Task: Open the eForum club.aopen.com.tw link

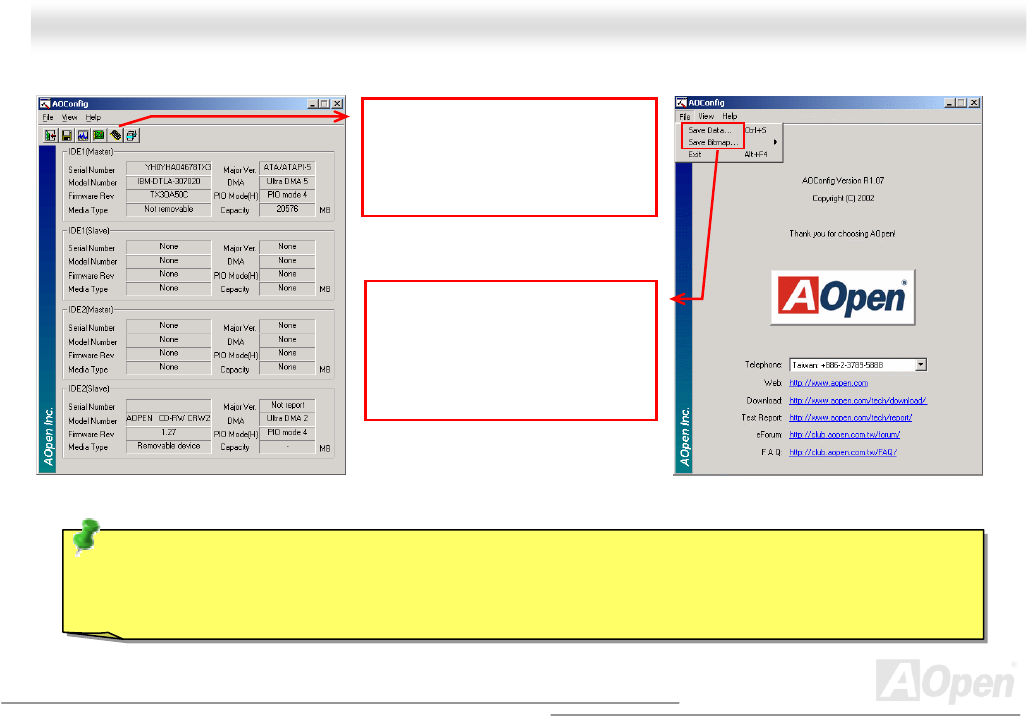Action: tap(844, 434)
